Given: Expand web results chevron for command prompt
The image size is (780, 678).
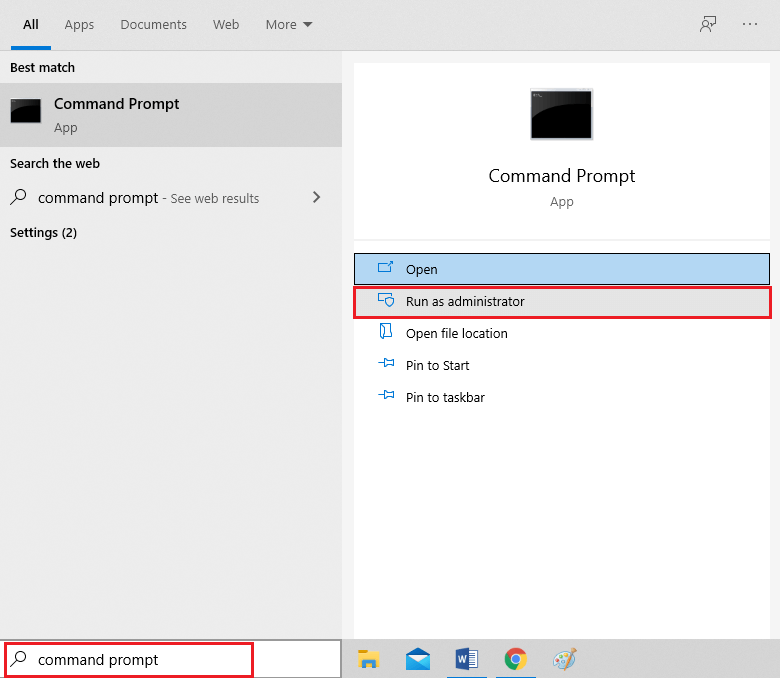Looking at the screenshot, I should 317,198.
